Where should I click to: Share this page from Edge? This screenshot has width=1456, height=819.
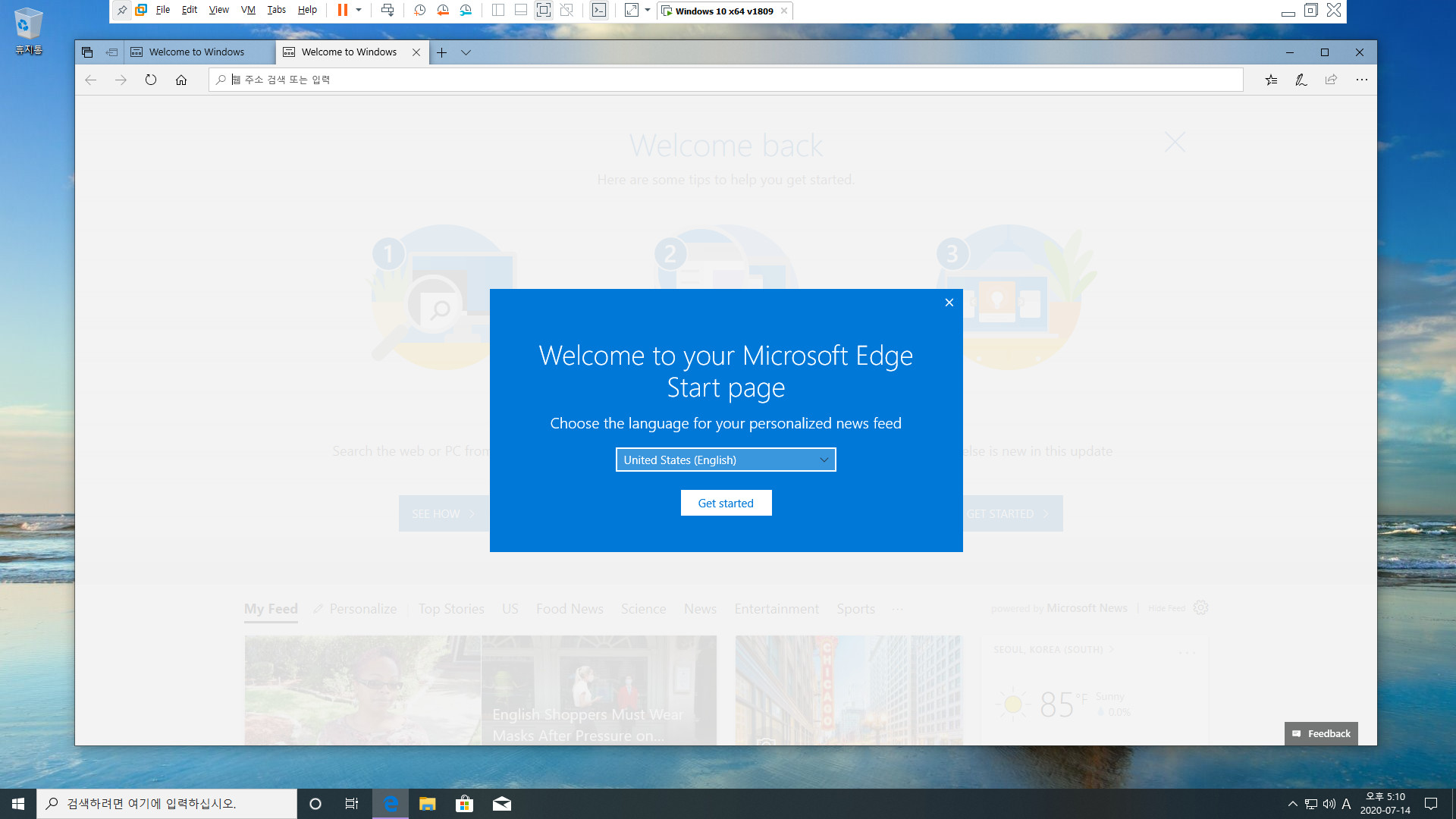(1331, 80)
